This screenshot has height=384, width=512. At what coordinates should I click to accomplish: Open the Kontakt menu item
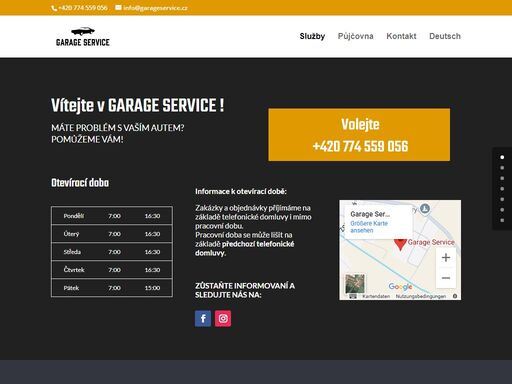coord(401,36)
